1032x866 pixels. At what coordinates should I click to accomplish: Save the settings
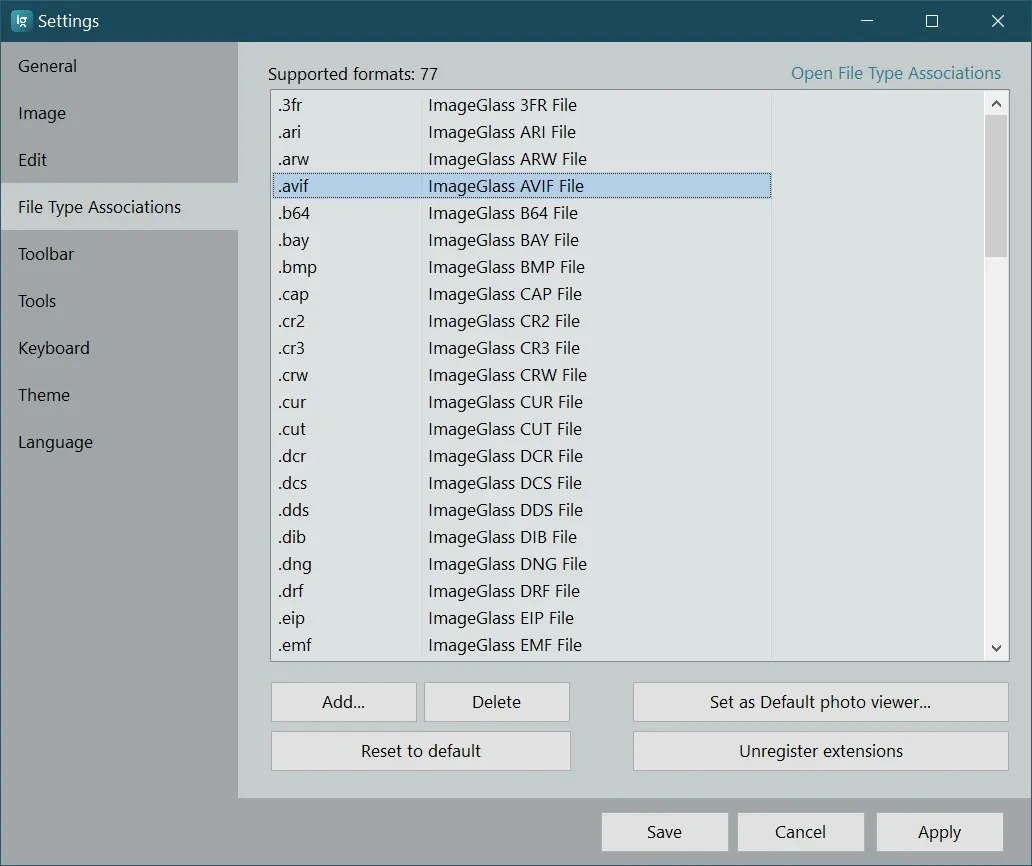665,832
